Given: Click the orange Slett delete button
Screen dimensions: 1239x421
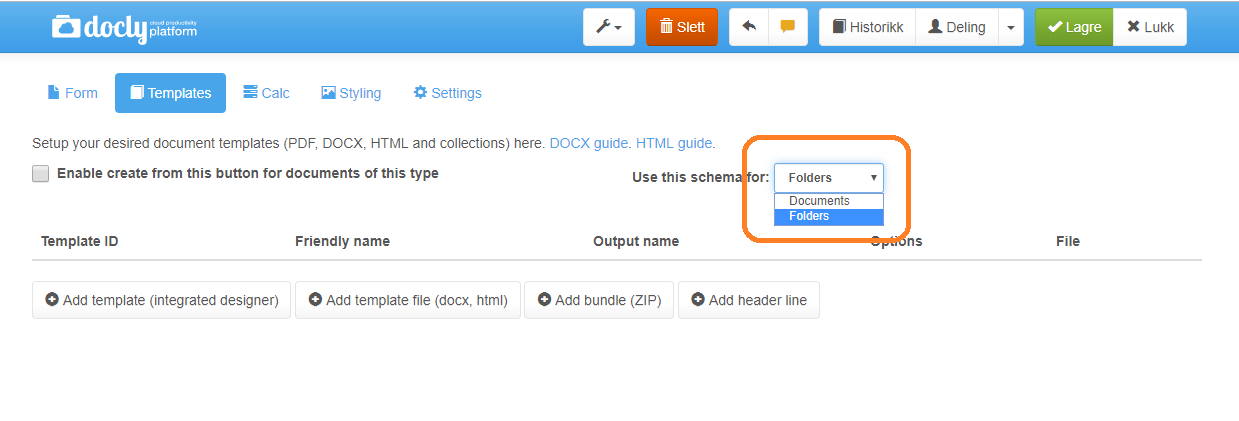Looking at the screenshot, I should (682, 28).
